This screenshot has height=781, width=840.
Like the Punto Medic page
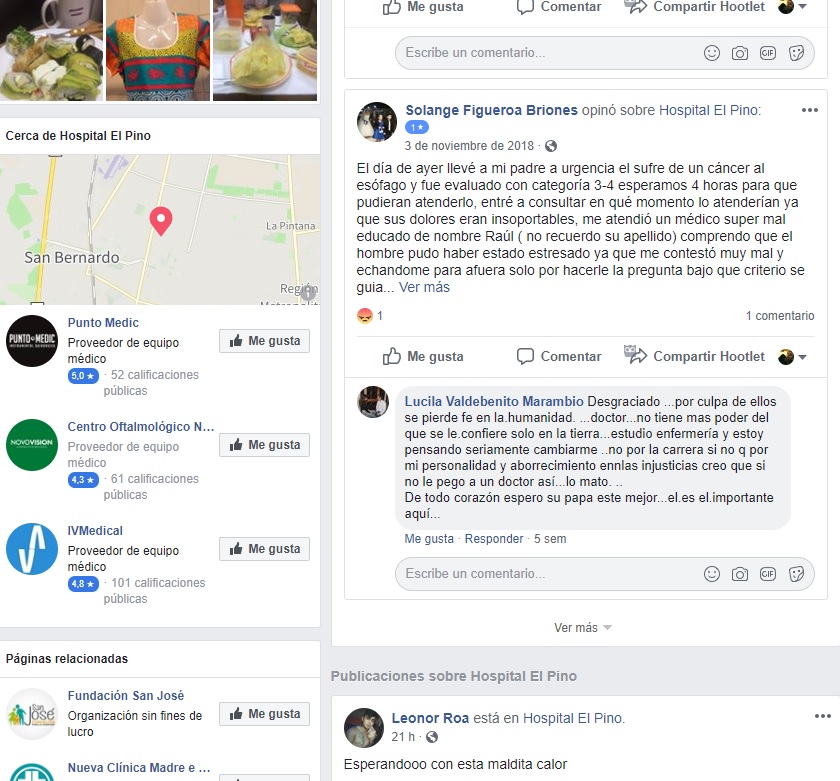coord(264,341)
